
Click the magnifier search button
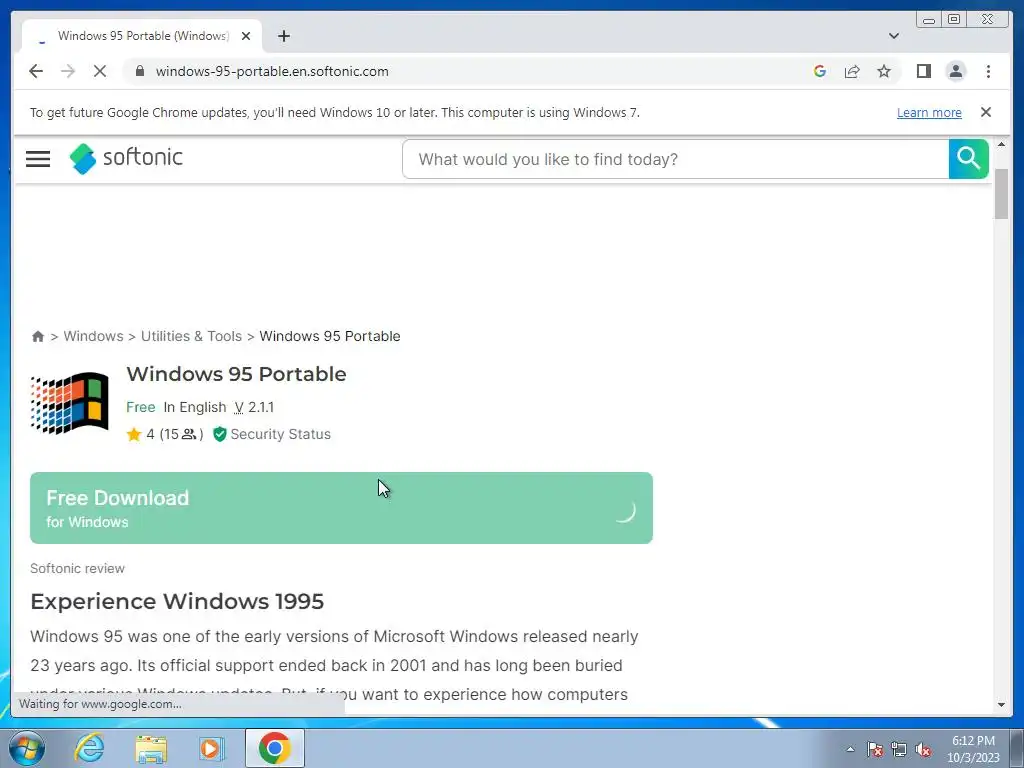click(968, 159)
